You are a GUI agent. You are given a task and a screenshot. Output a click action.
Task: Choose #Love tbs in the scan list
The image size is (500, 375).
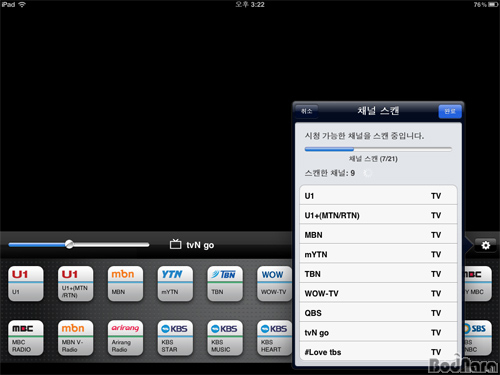coord(378,352)
